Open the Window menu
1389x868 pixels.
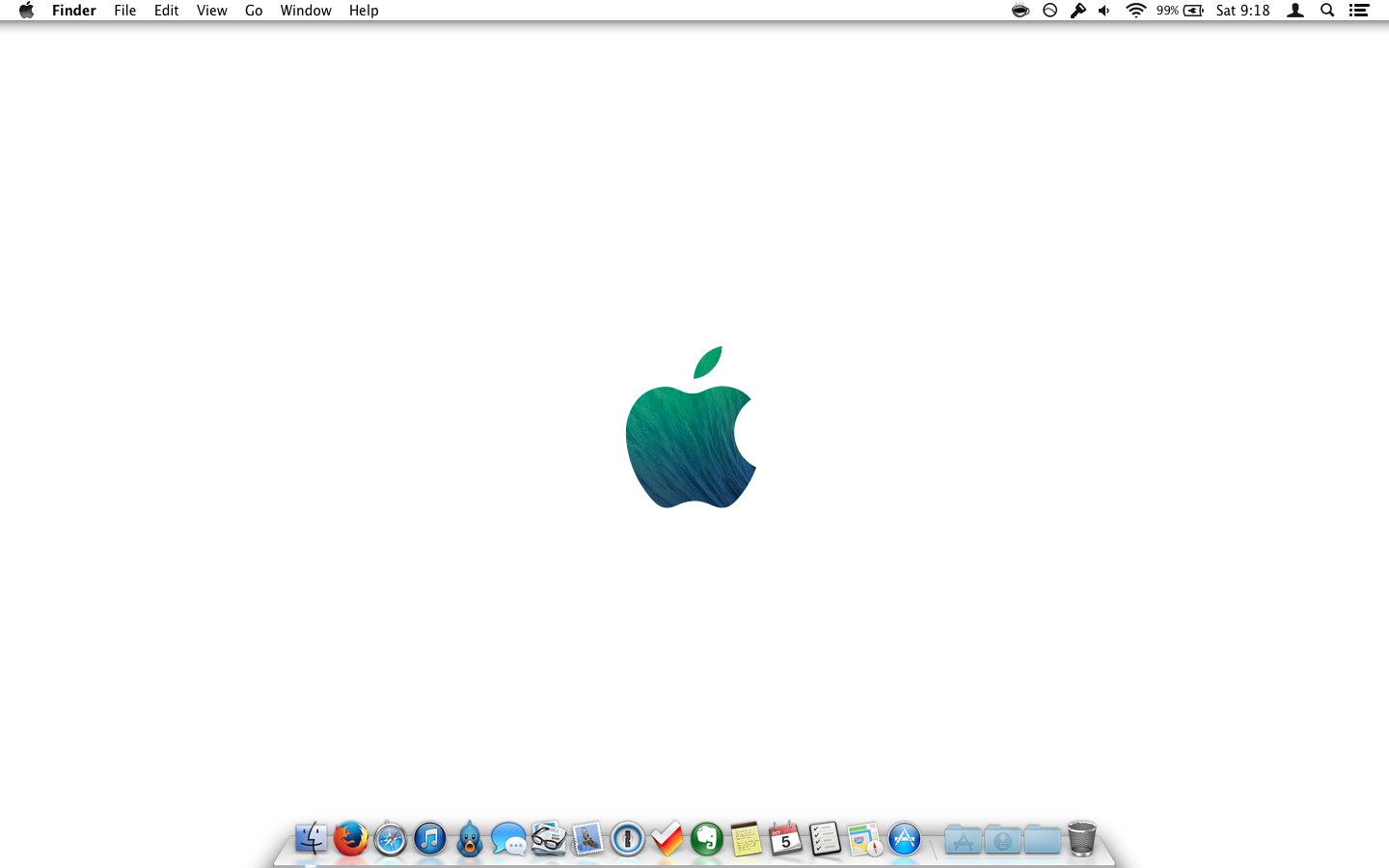coord(306,11)
